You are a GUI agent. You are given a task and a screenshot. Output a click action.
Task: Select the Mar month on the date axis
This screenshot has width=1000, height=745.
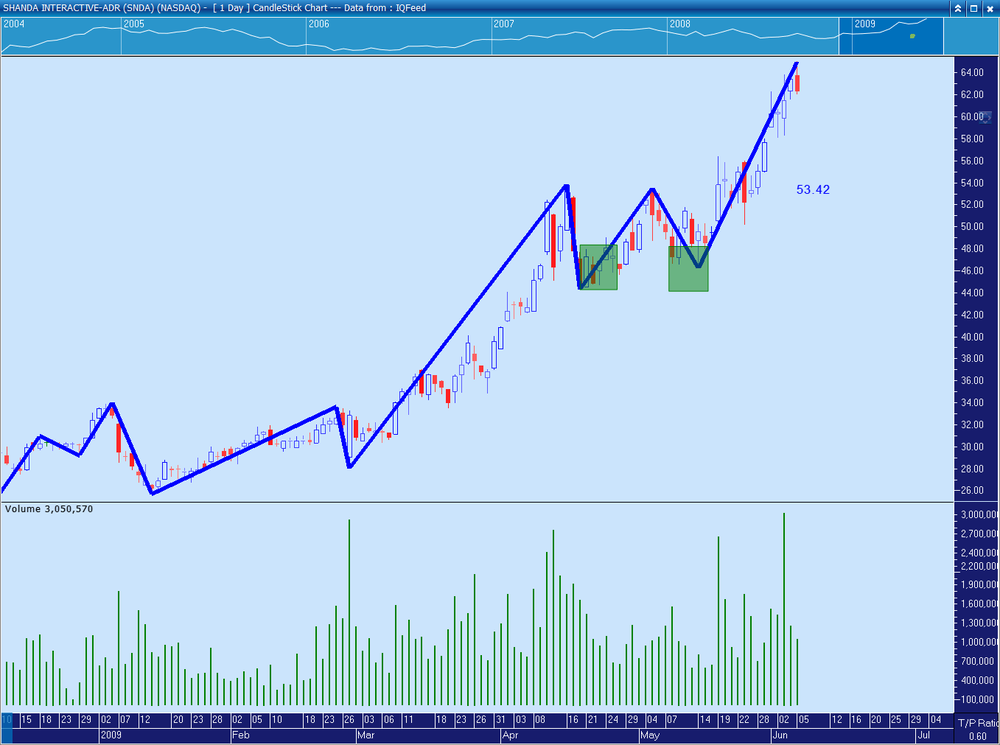(365, 735)
